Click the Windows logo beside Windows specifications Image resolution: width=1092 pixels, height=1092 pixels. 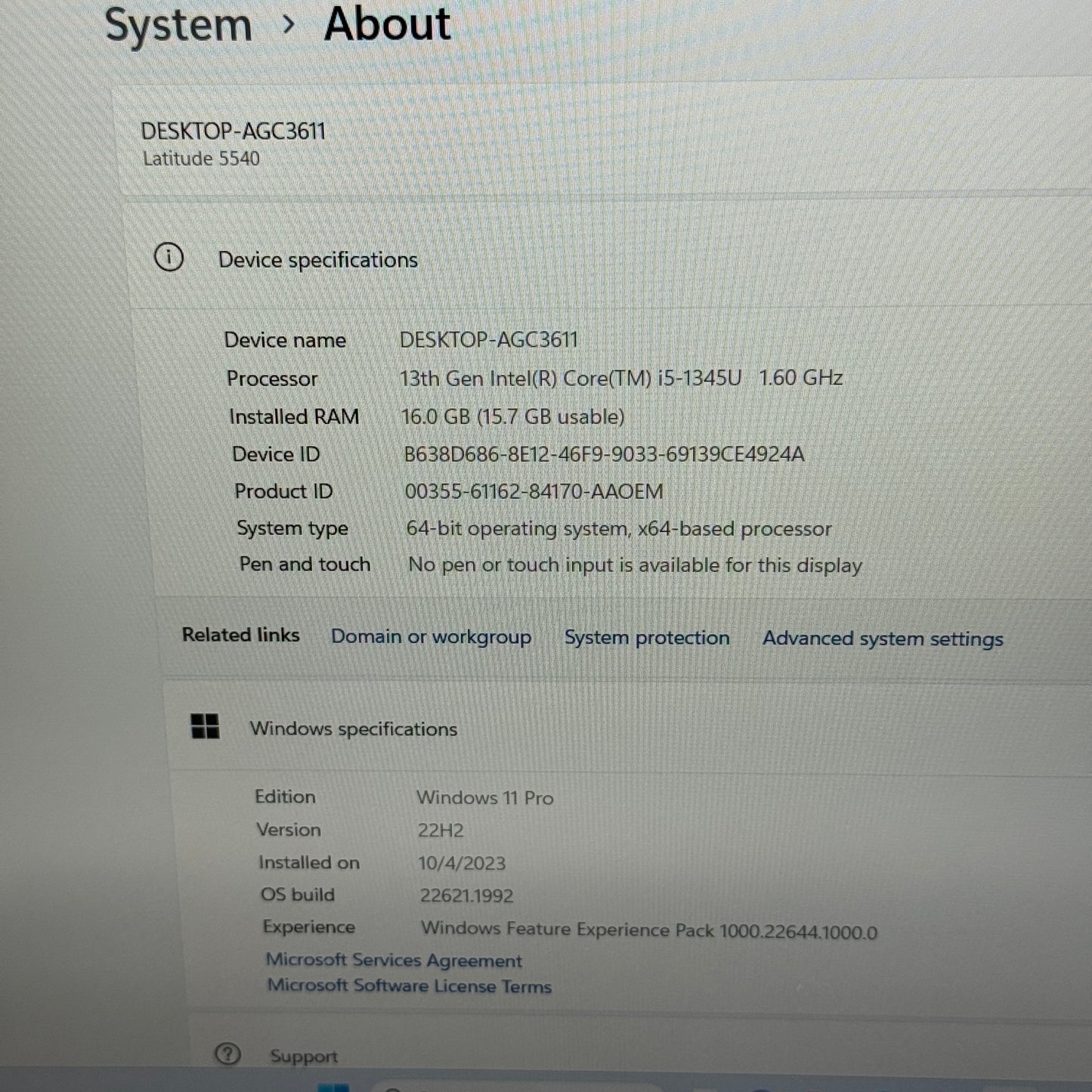click(x=205, y=726)
